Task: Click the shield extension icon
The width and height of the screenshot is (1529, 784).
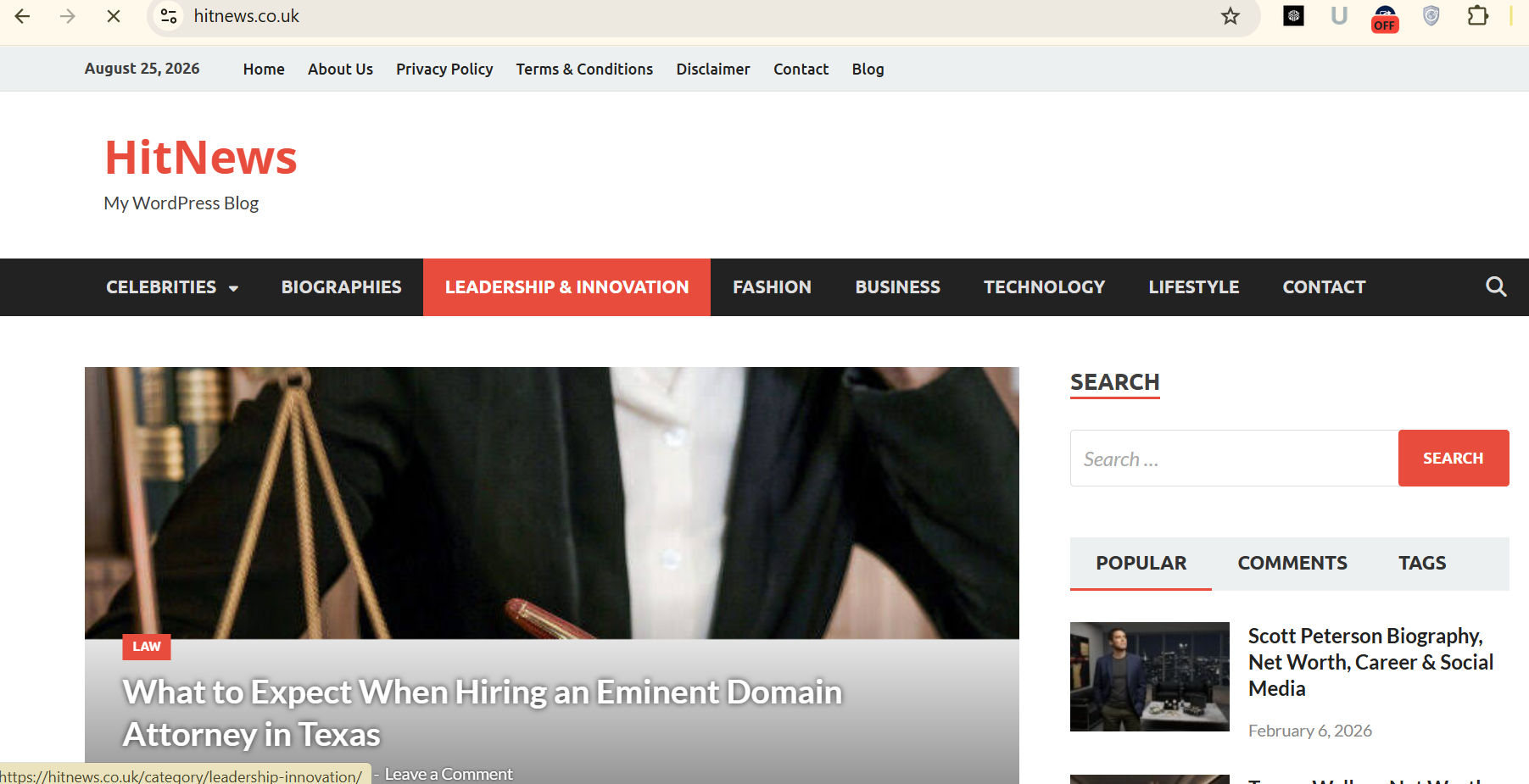Action: pos(1431,16)
